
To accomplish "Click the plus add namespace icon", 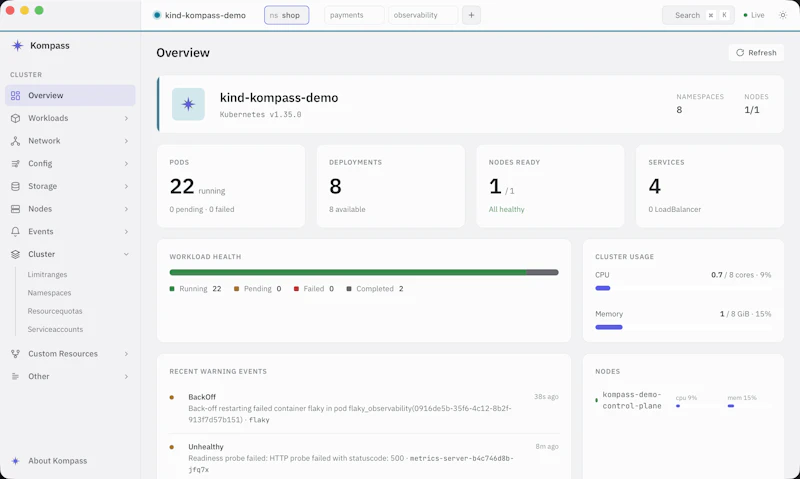I will [x=471, y=15].
